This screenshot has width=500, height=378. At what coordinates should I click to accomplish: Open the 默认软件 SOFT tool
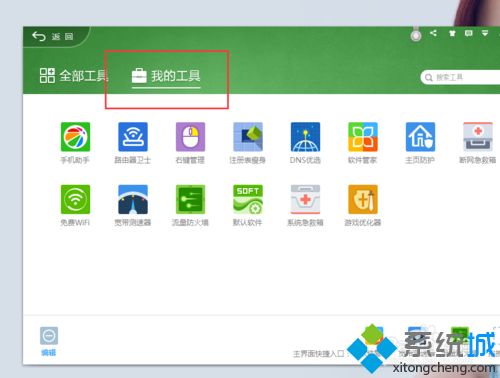(248, 199)
